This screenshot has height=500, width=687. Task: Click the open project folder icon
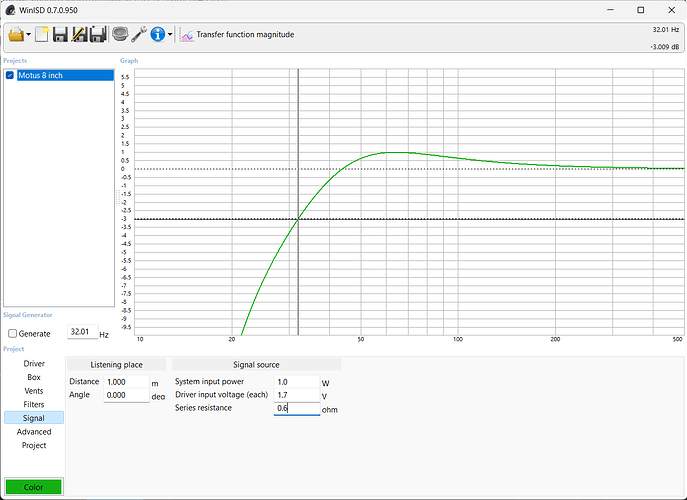[16, 35]
